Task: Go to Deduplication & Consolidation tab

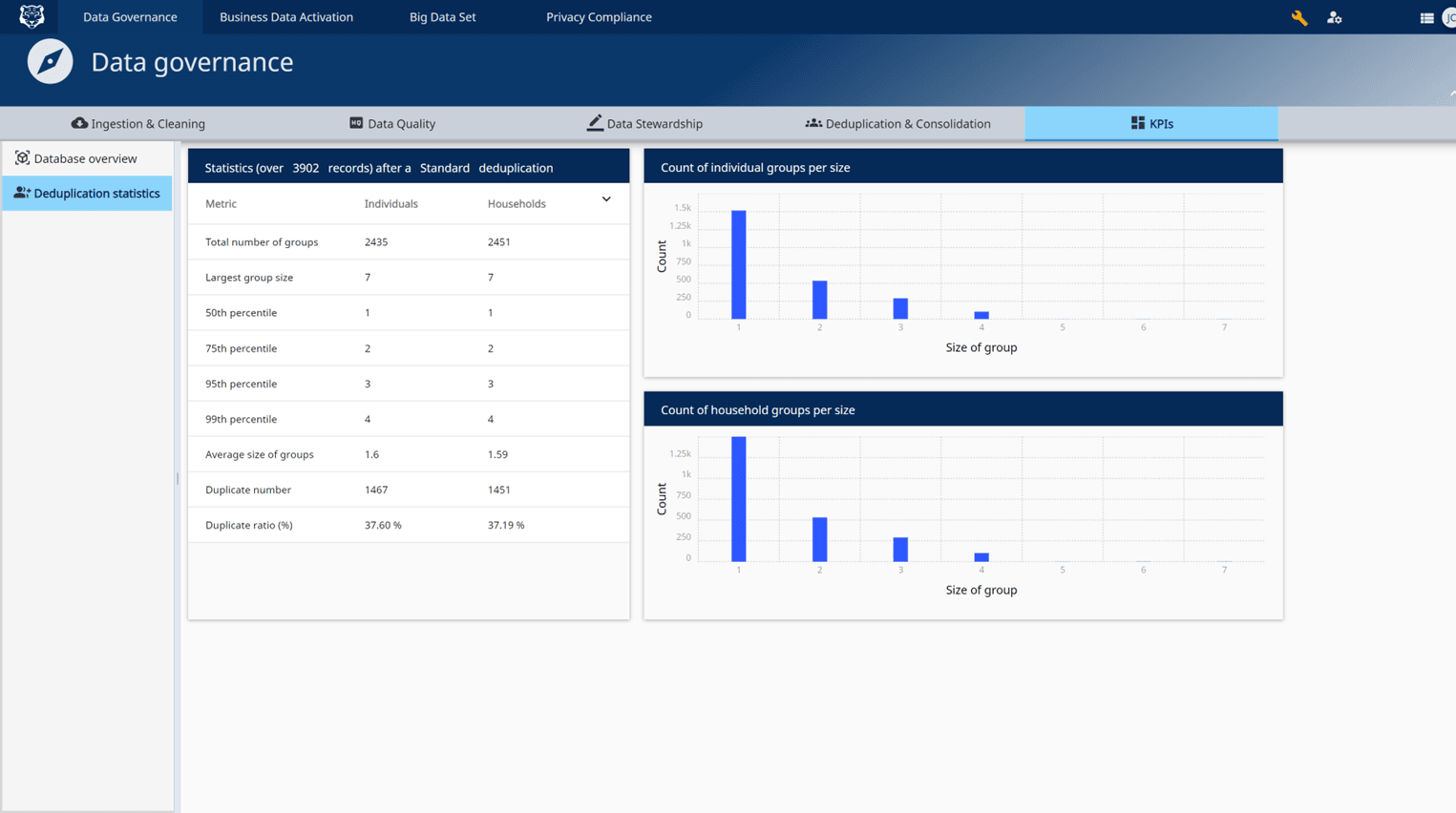Action: pyautogui.click(x=897, y=123)
